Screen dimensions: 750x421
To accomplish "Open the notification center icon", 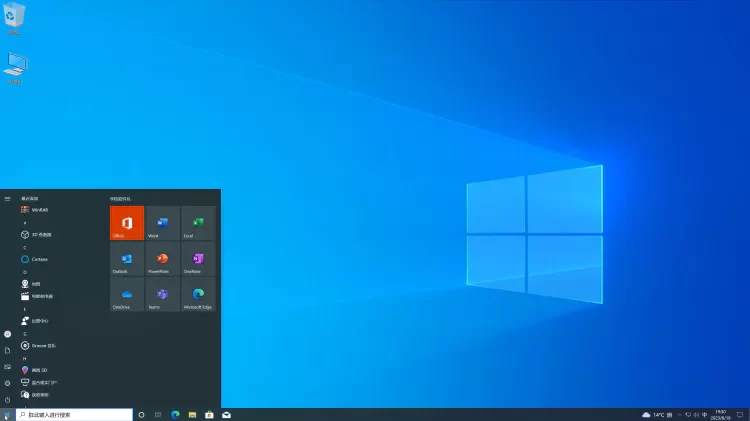I will pos(739,414).
